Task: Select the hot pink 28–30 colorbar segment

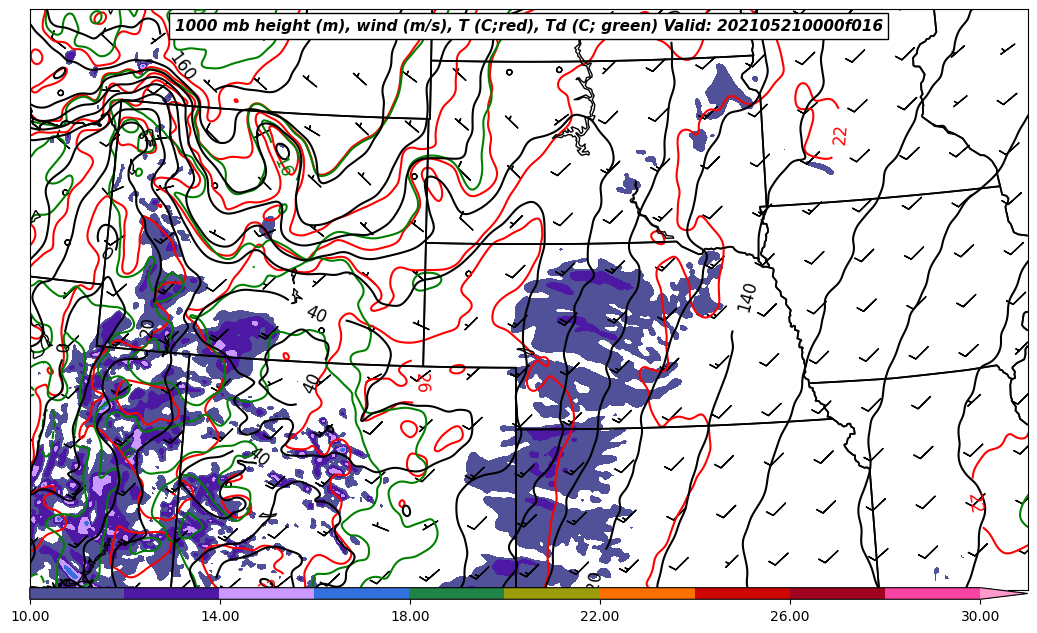Action: [x=932, y=593]
